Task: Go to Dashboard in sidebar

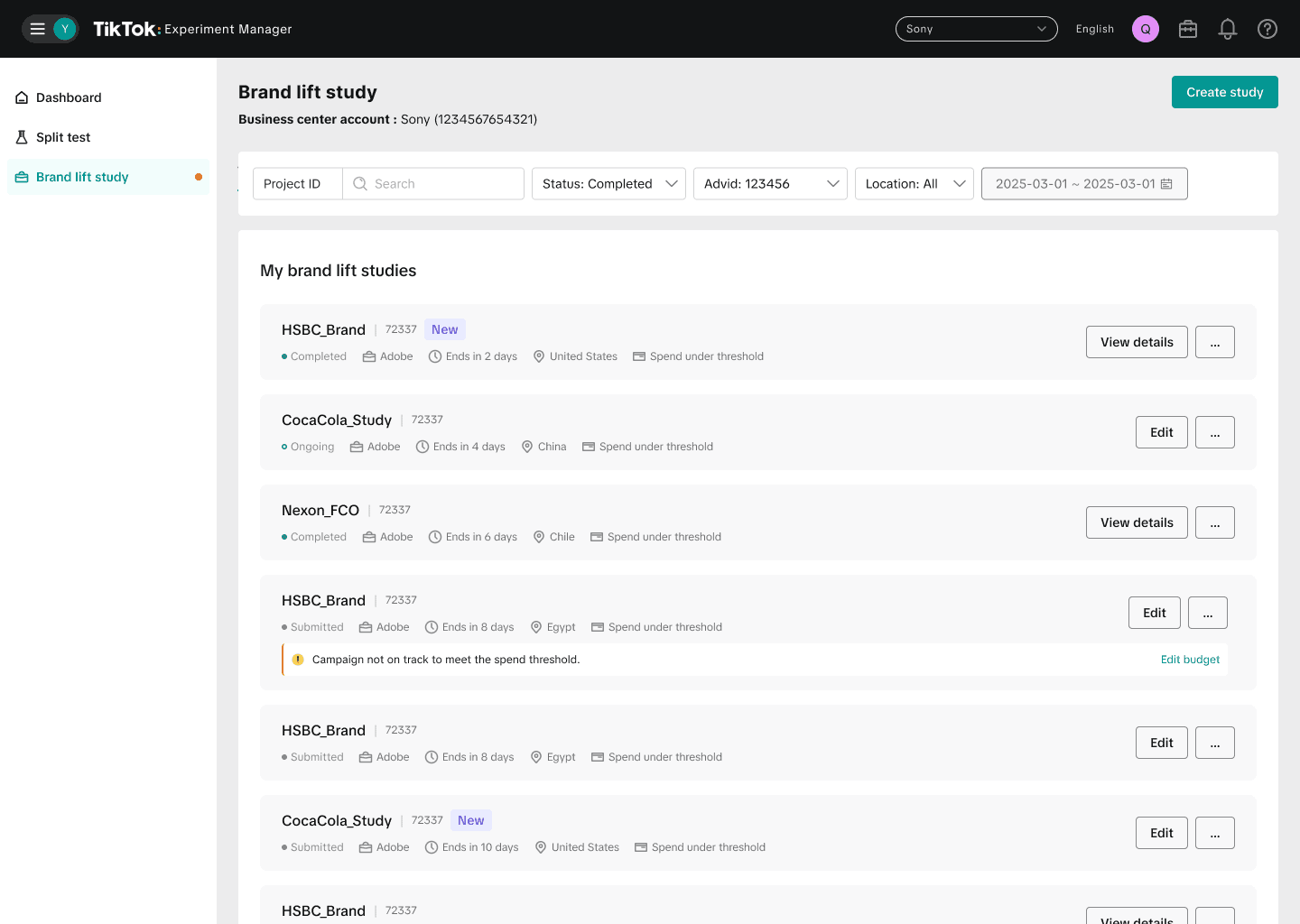Action: (108, 97)
